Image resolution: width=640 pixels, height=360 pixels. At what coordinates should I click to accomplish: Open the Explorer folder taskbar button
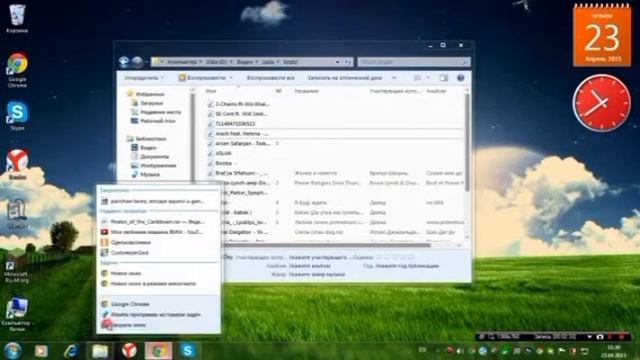tap(100, 351)
